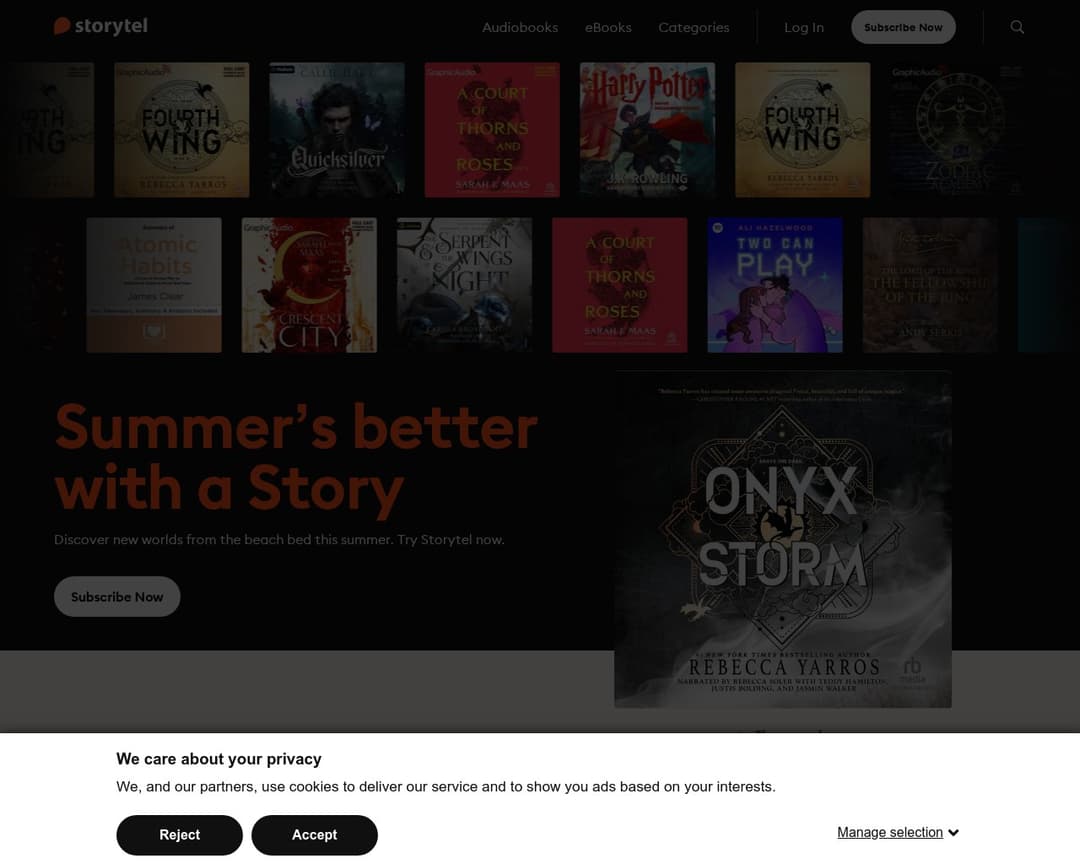
Task: Open the Atomic Habits cover
Action: (154, 285)
